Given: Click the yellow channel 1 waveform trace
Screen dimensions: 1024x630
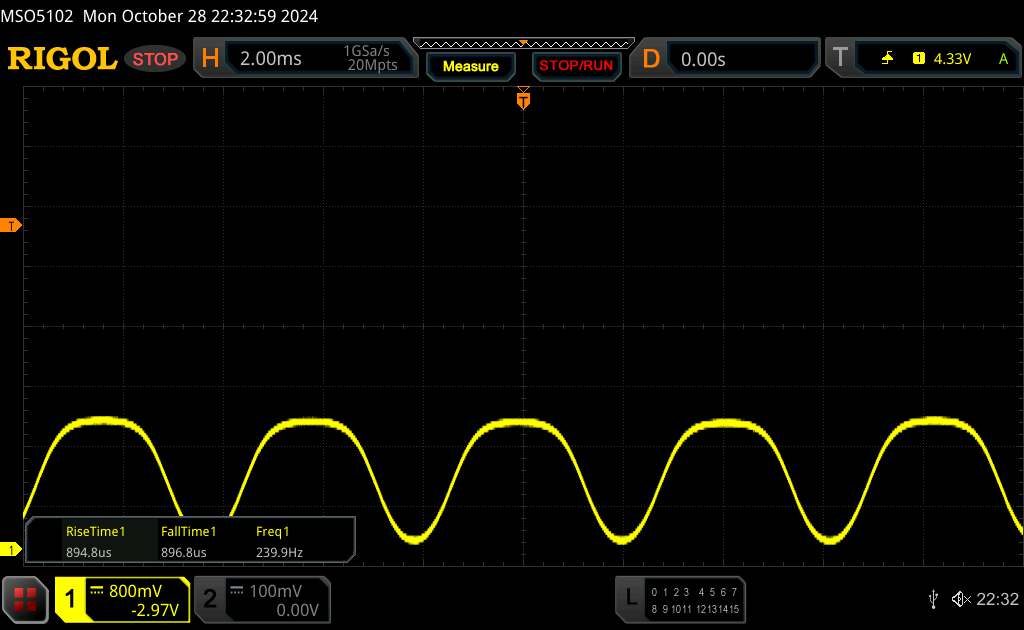Looking at the screenshot, I should click(522, 424).
